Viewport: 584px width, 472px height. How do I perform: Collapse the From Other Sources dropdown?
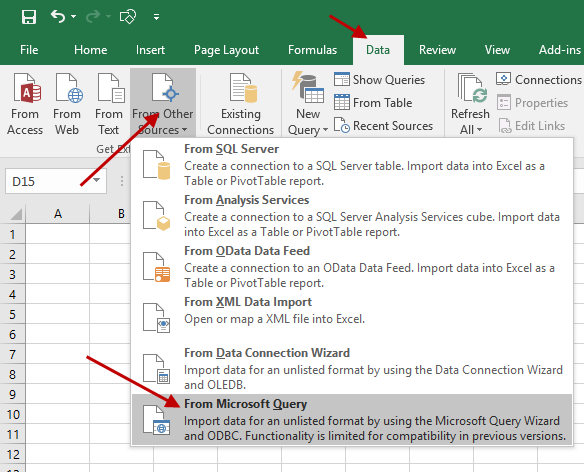point(163,104)
